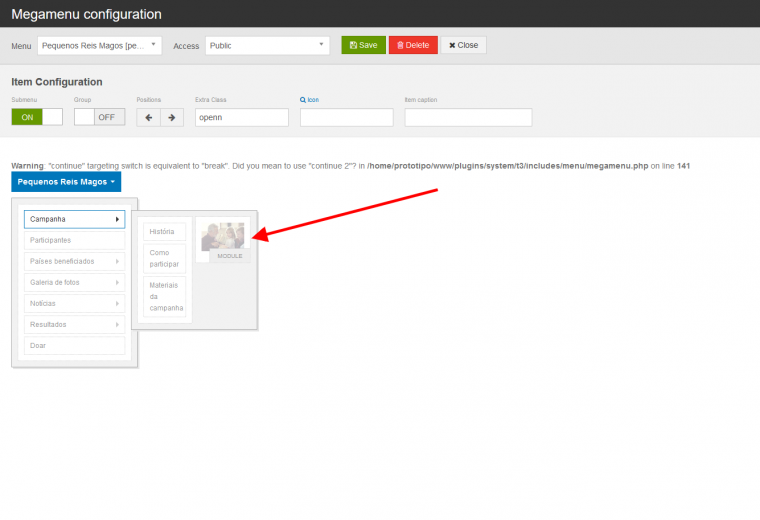760x520 pixels.
Task: Close the megamenu configuration
Action: [x=463, y=45]
